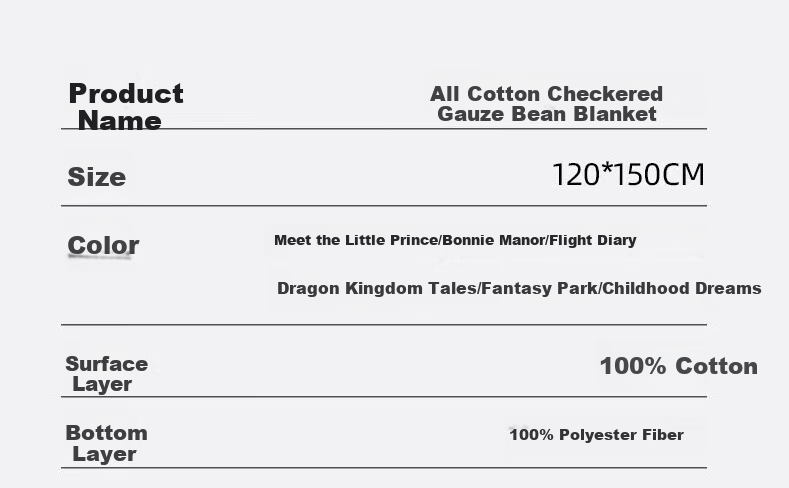Click the Size label

(97, 177)
